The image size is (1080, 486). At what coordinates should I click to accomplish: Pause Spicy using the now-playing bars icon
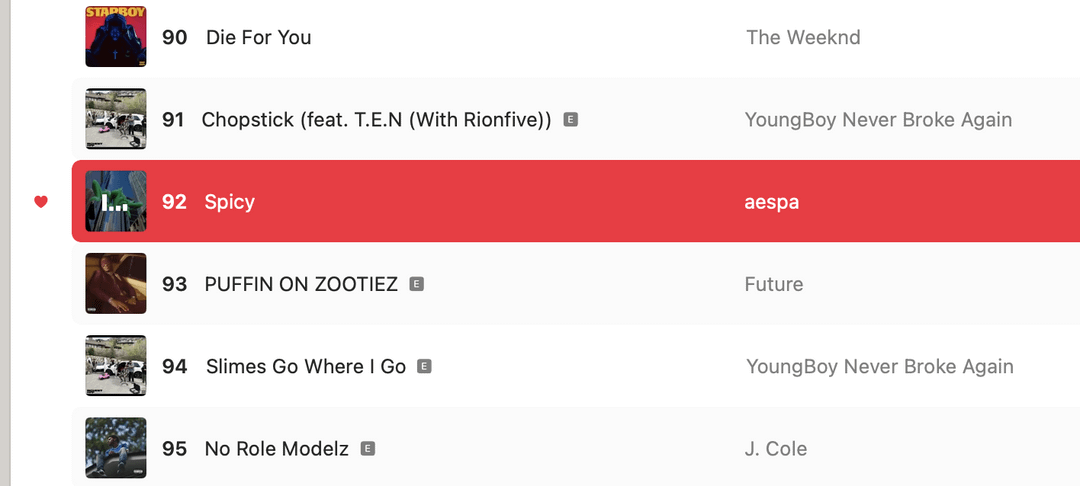pos(116,202)
